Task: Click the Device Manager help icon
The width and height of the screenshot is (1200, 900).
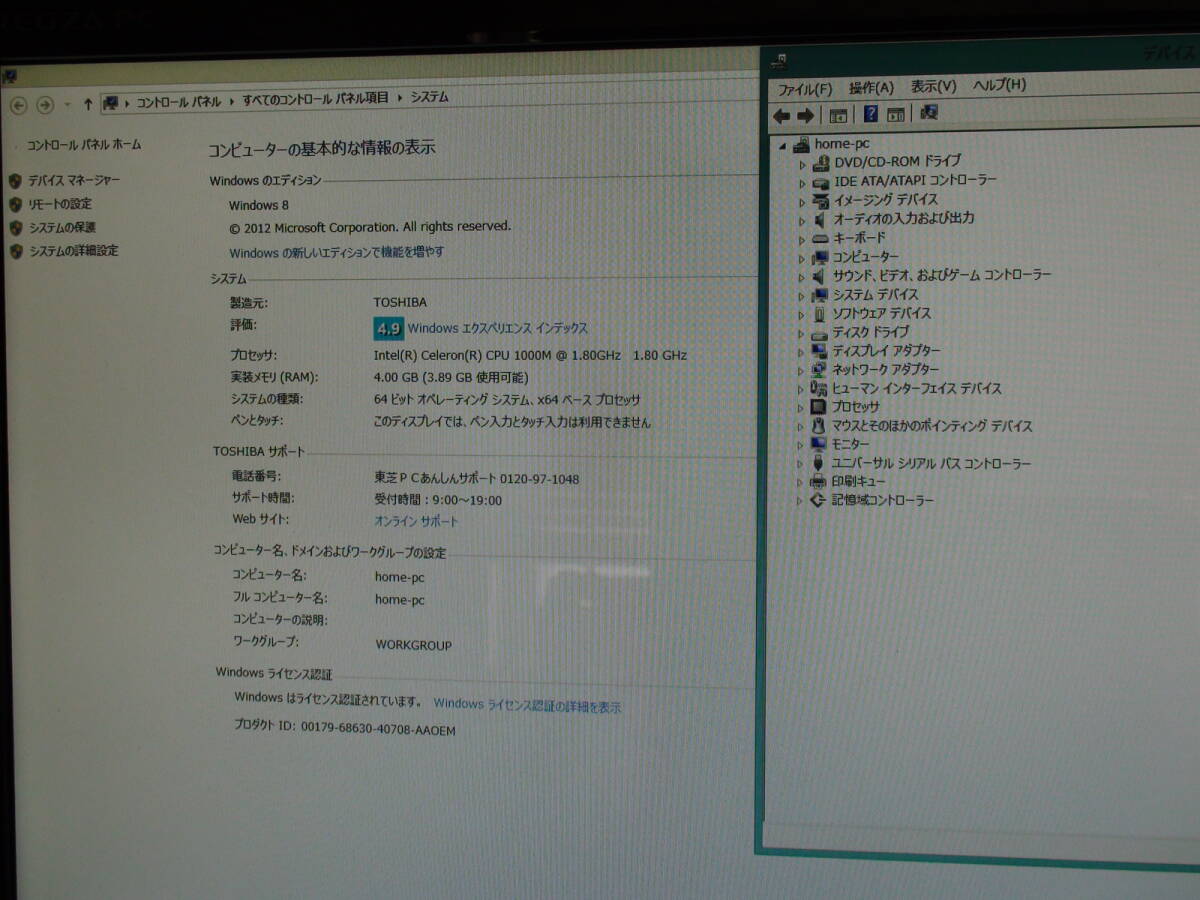Action: click(870, 115)
